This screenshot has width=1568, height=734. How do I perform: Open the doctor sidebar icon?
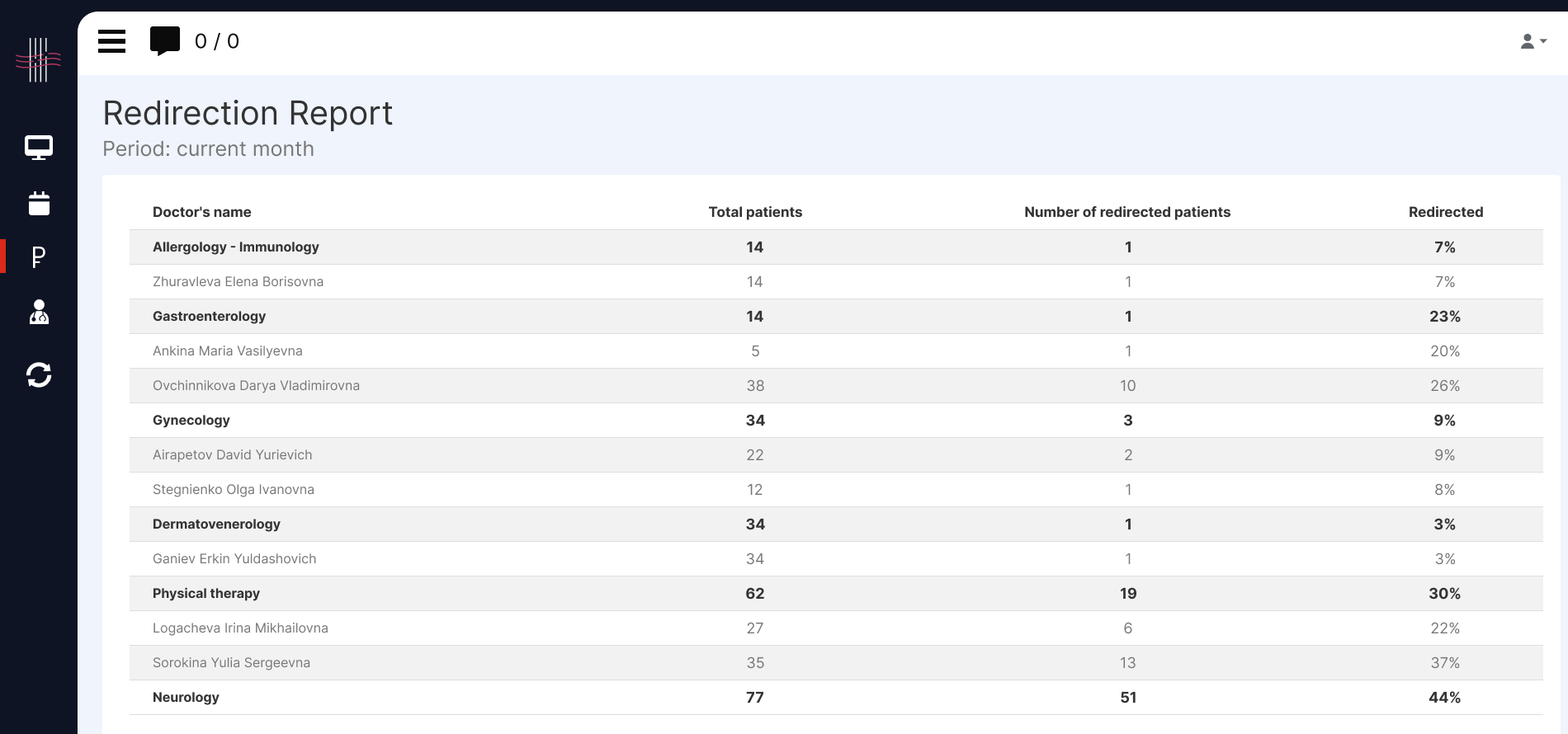tap(39, 313)
